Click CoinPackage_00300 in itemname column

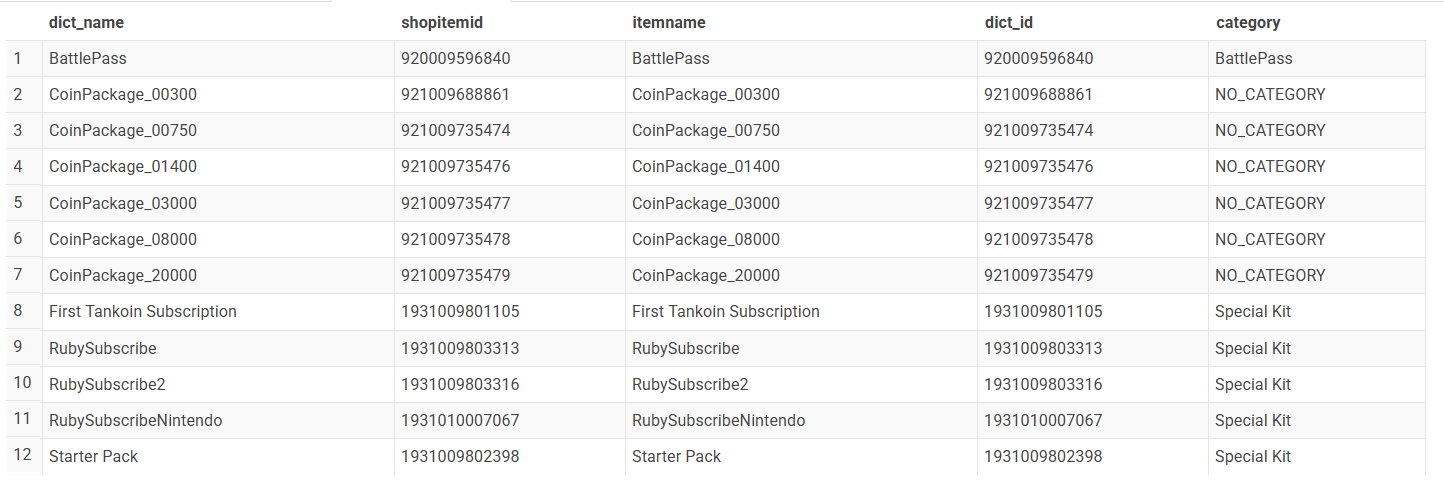tap(705, 95)
